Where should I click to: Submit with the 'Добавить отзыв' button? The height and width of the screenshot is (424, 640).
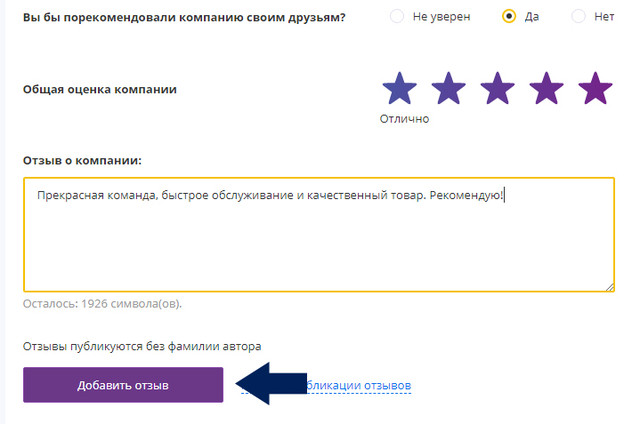[x=123, y=385]
